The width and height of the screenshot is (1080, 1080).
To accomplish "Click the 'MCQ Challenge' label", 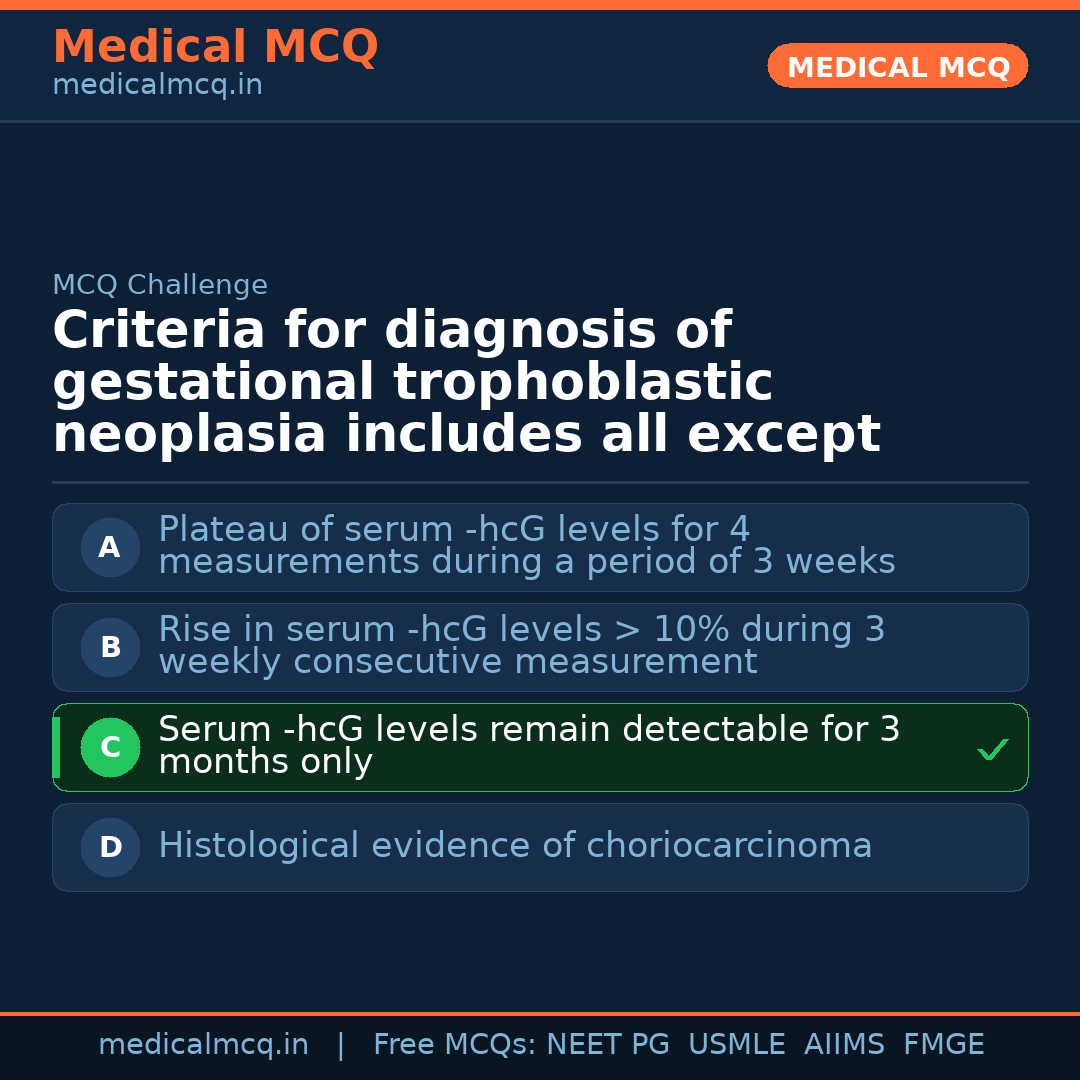I will point(160,285).
